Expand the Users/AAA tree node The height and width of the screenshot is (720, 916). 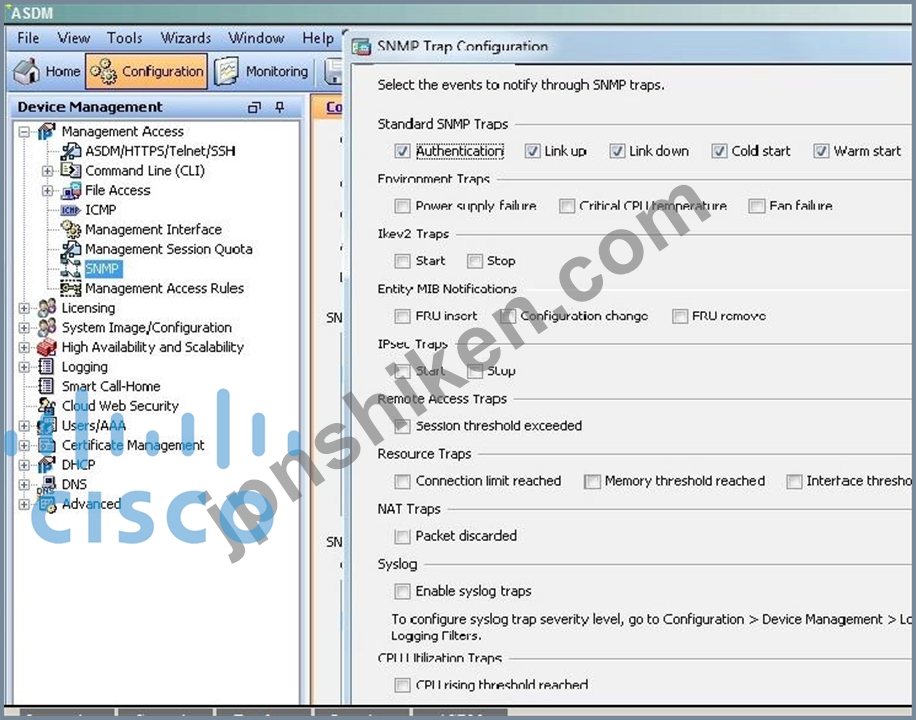[x=24, y=425]
